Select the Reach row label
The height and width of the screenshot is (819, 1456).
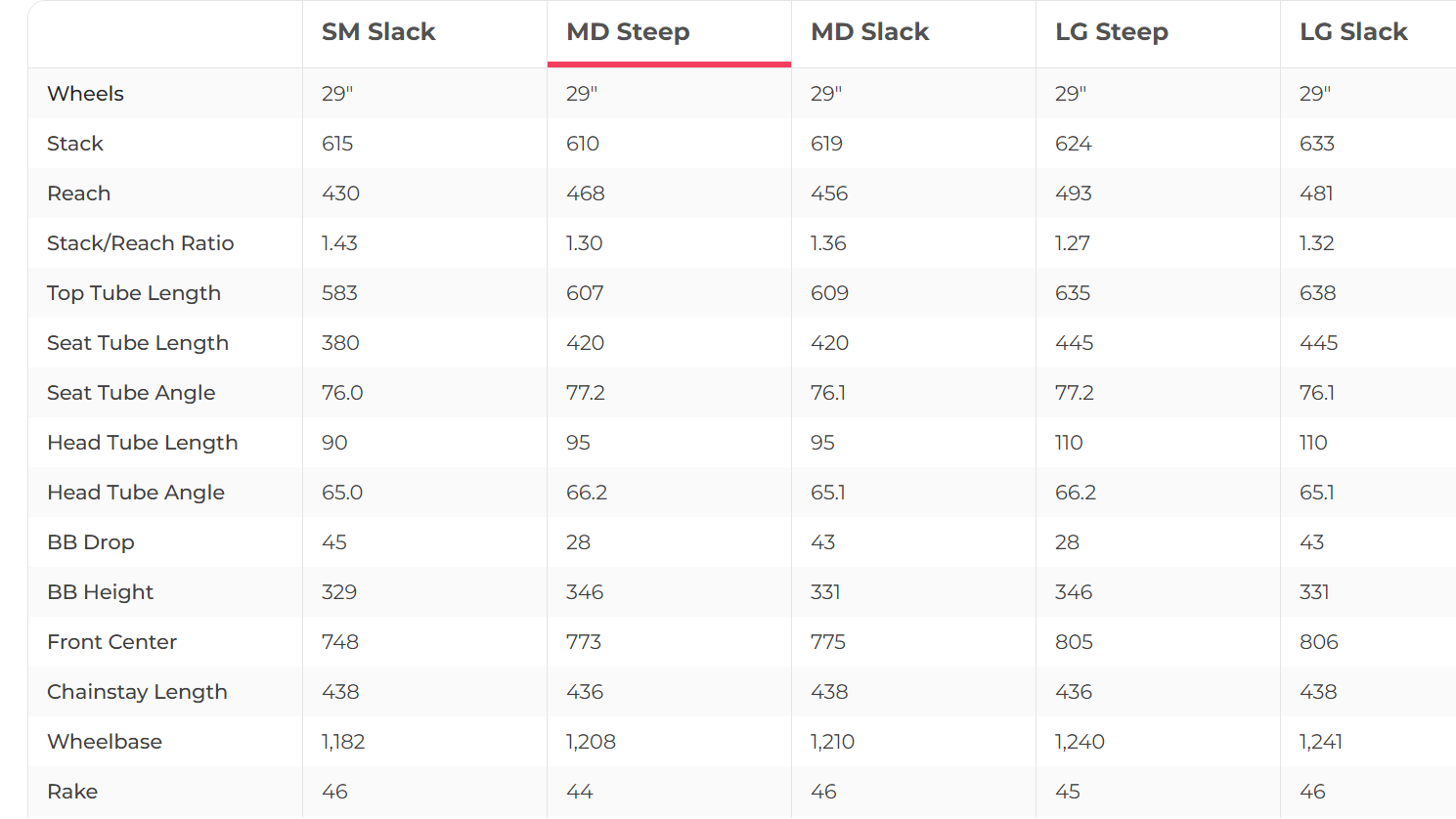pyautogui.click(x=78, y=194)
